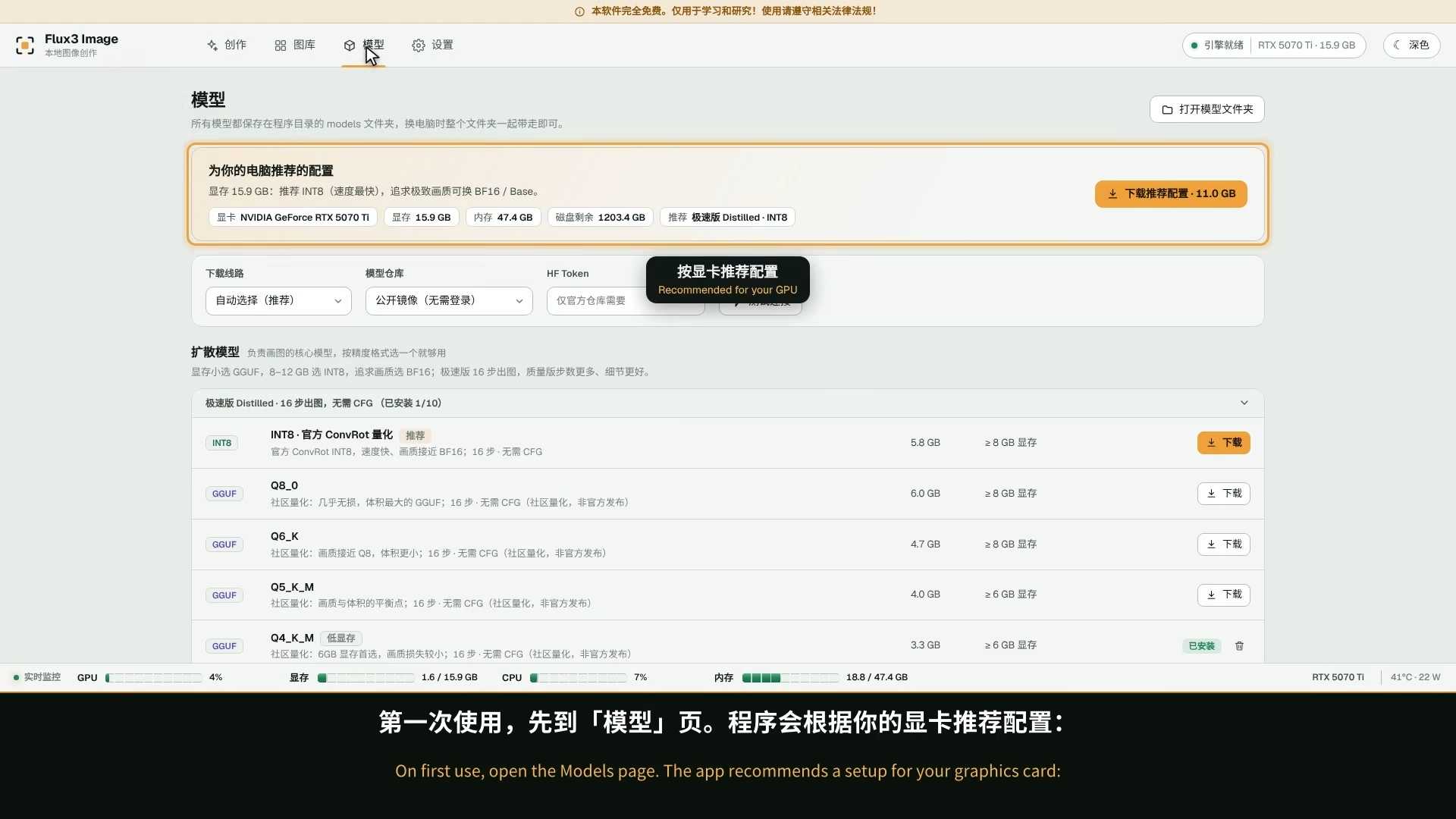Click the 41°C · 22 W temperature readout
Viewport: 1456px width, 819px height.
pos(1415,677)
